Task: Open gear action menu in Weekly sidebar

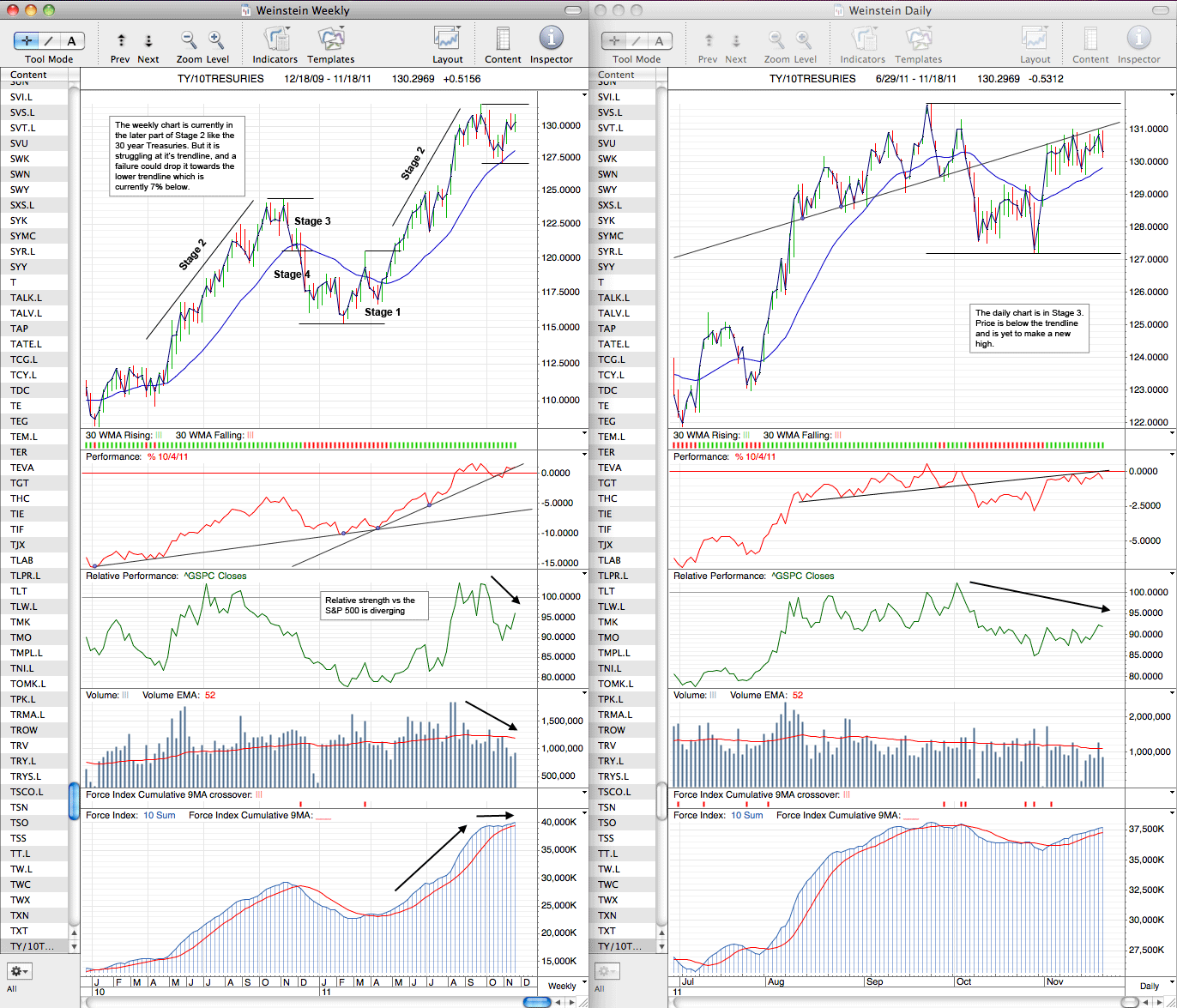Action: pyautogui.click(x=19, y=971)
